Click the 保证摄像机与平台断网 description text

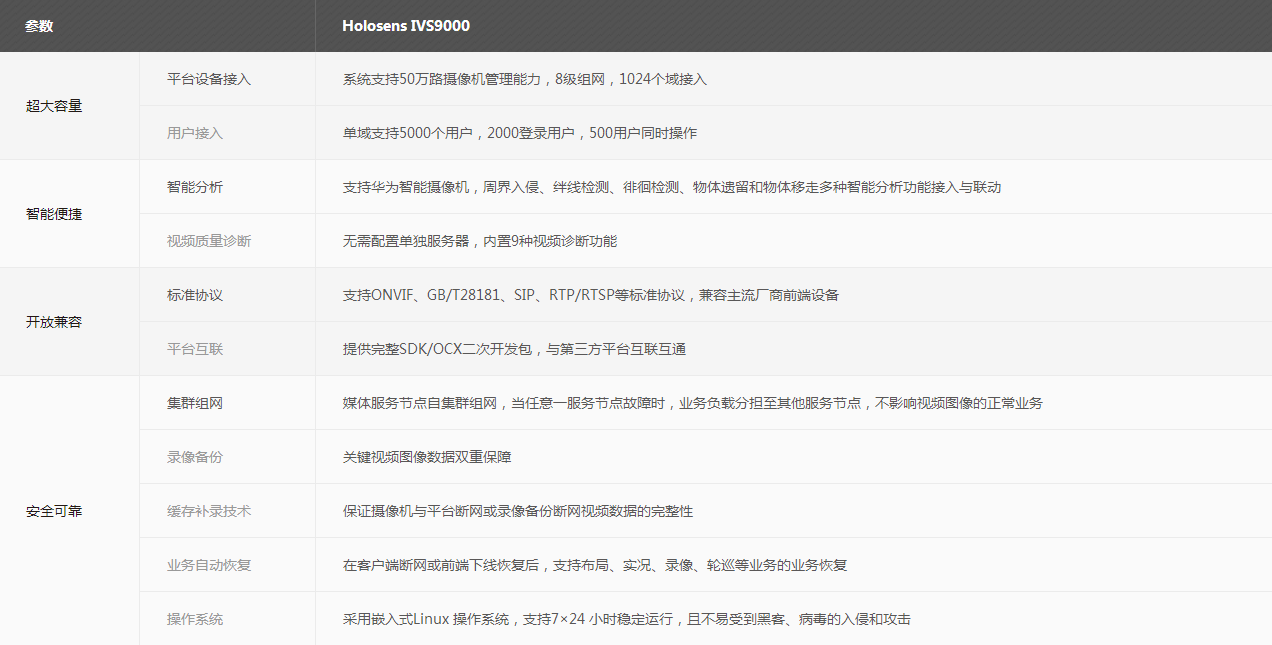pos(518,511)
